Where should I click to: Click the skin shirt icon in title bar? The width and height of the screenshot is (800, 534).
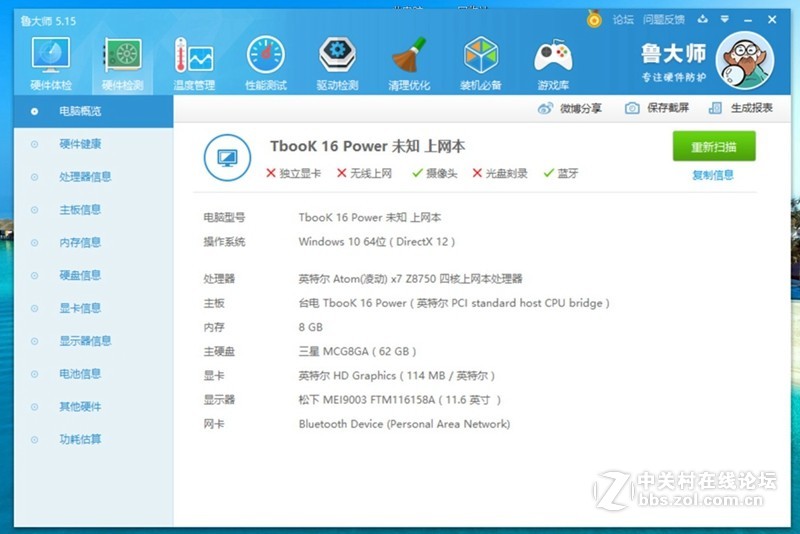[703, 19]
